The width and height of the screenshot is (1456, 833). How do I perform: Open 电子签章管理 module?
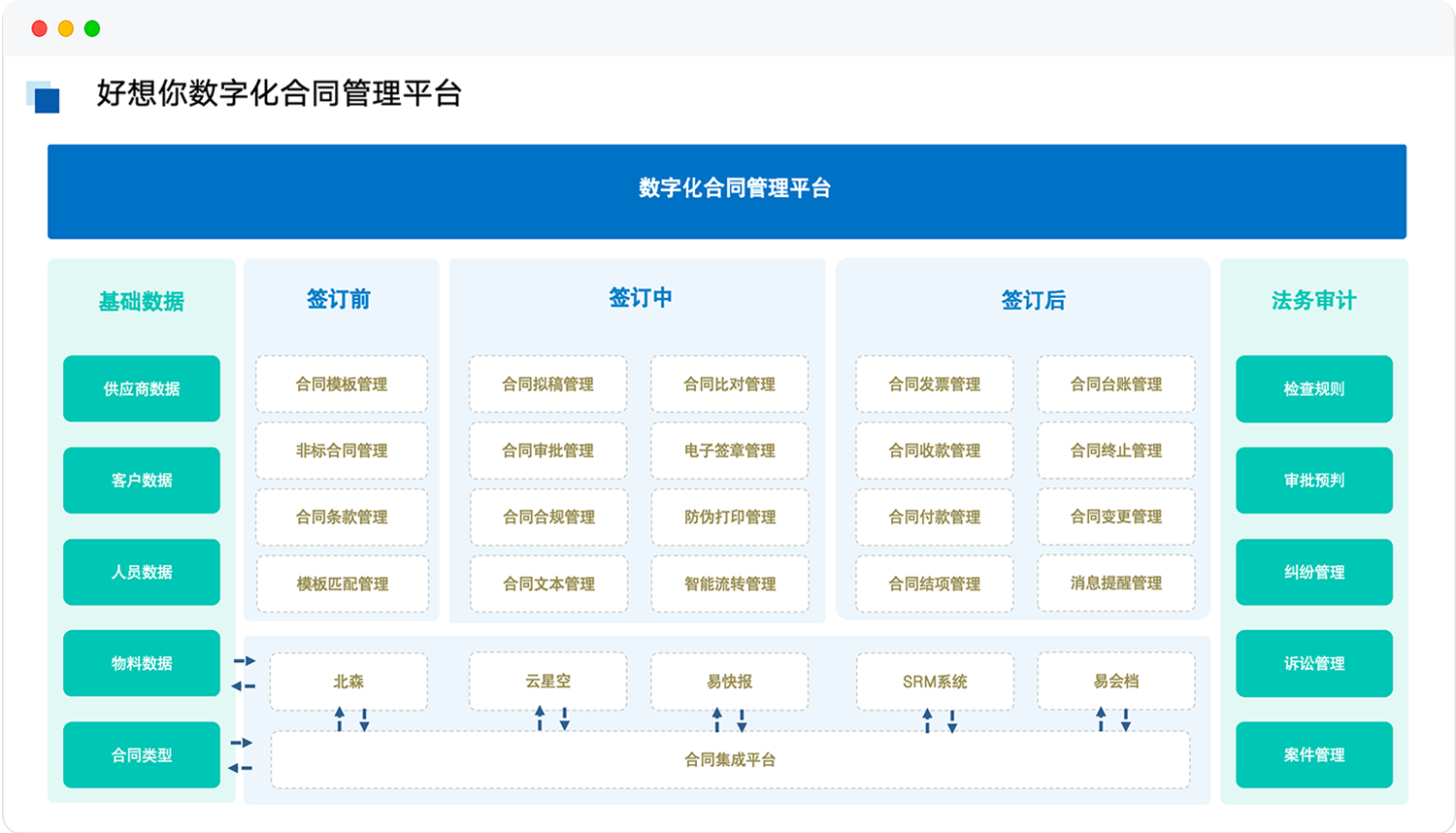point(729,450)
